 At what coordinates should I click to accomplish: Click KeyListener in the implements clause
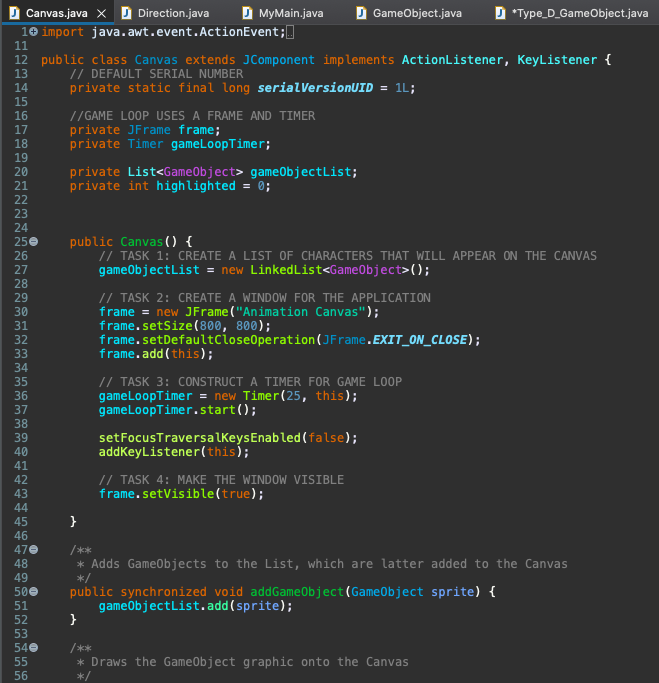[x=557, y=60]
